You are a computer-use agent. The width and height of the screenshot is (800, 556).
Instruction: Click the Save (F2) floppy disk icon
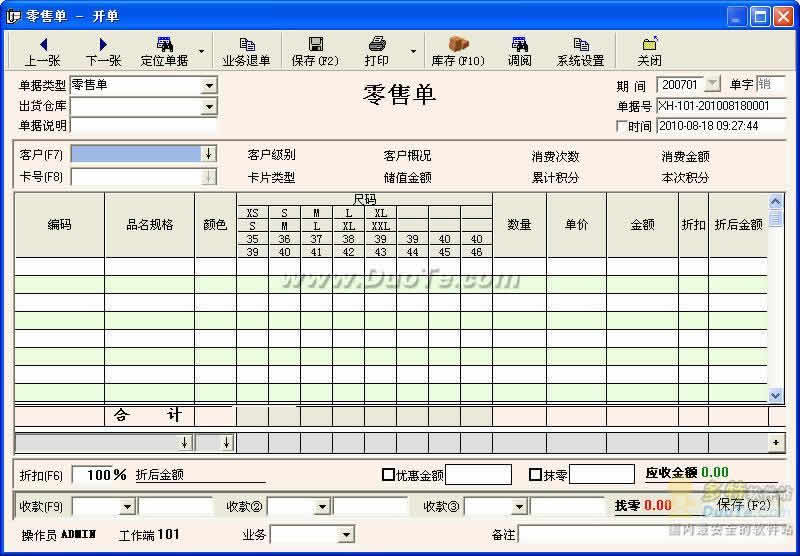315,44
